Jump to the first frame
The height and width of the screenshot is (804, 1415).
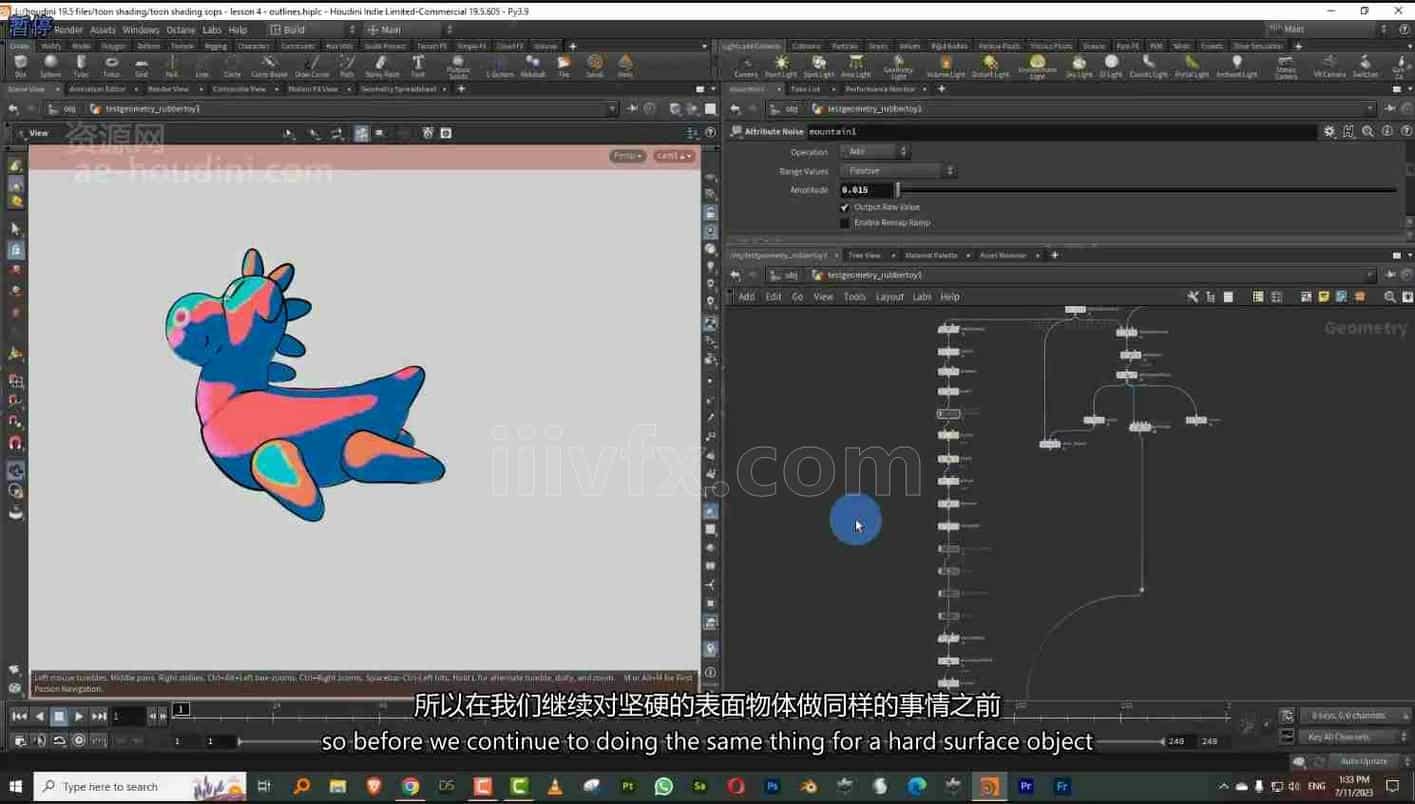(19, 716)
